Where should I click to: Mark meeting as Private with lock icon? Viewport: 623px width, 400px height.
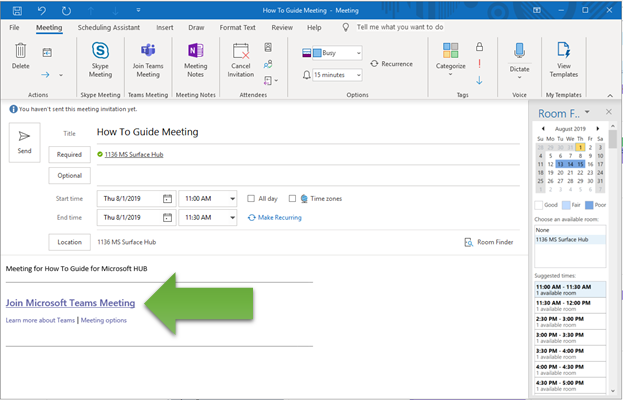480,47
